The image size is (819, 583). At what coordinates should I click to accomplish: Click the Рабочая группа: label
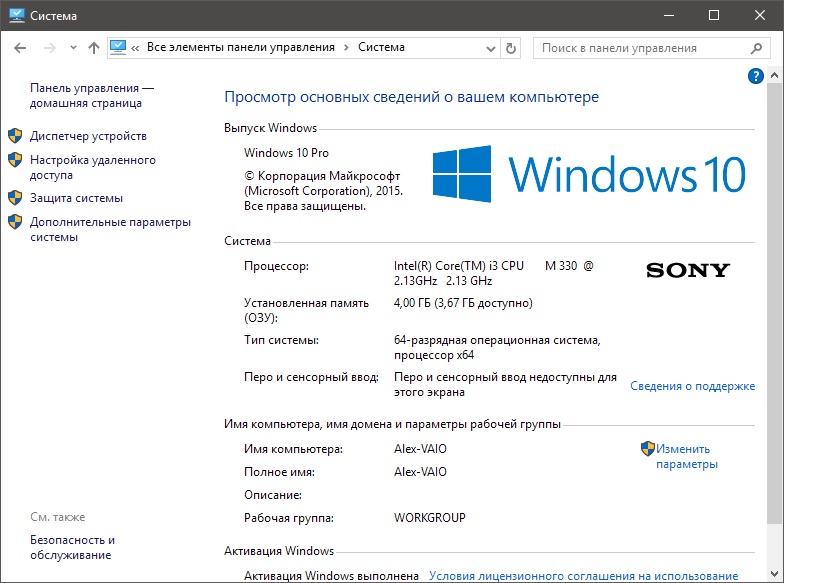click(289, 518)
